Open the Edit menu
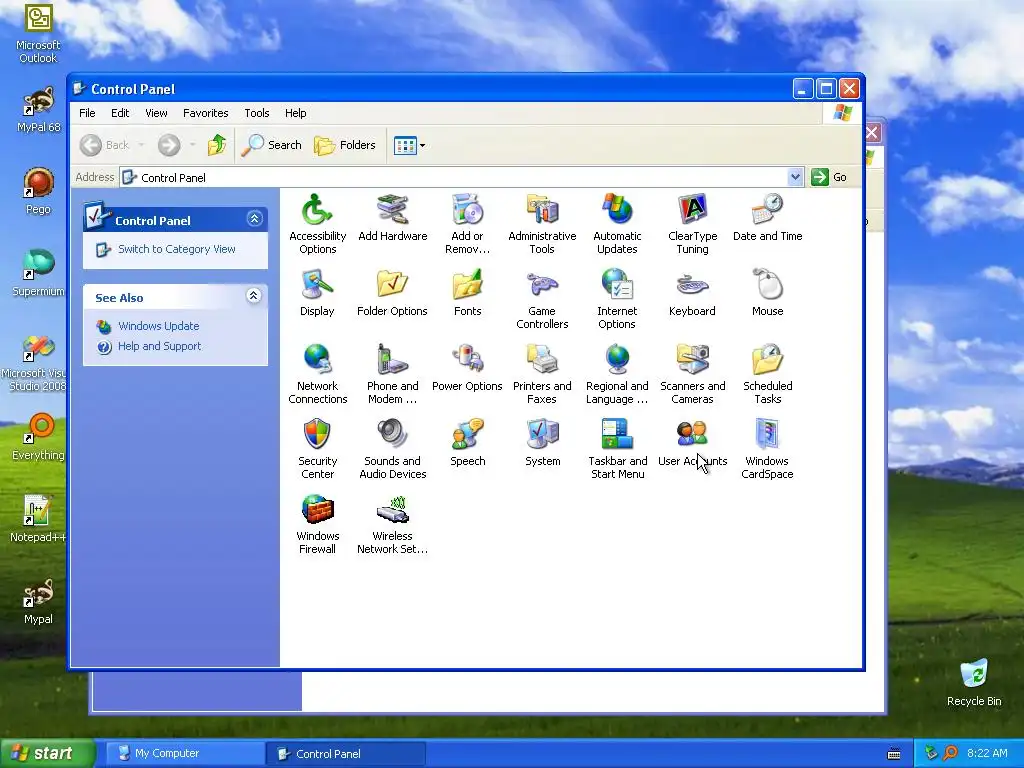The width and height of the screenshot is (1024, 768). 120,113
